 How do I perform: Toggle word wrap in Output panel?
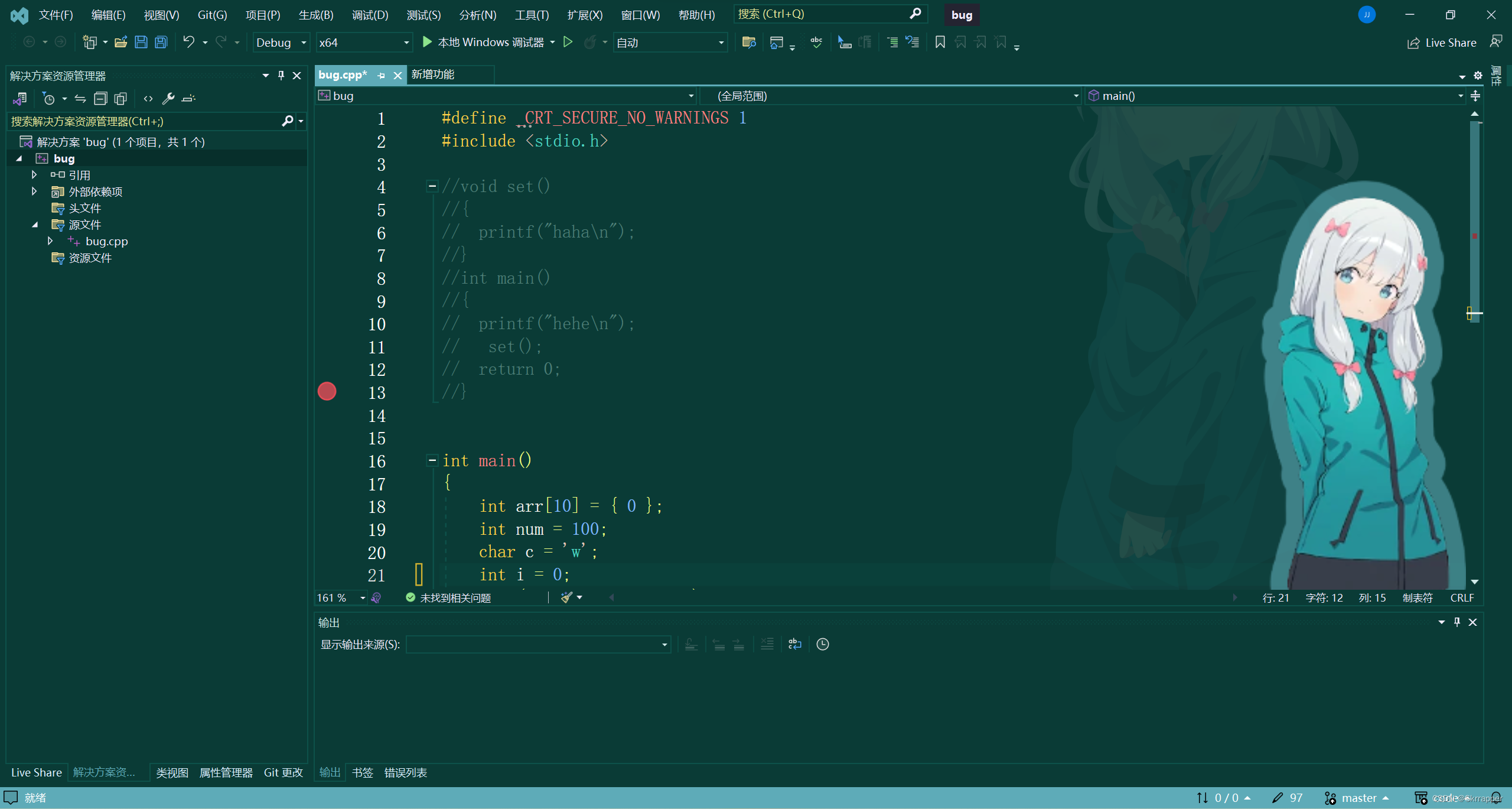tap(795, 644)
